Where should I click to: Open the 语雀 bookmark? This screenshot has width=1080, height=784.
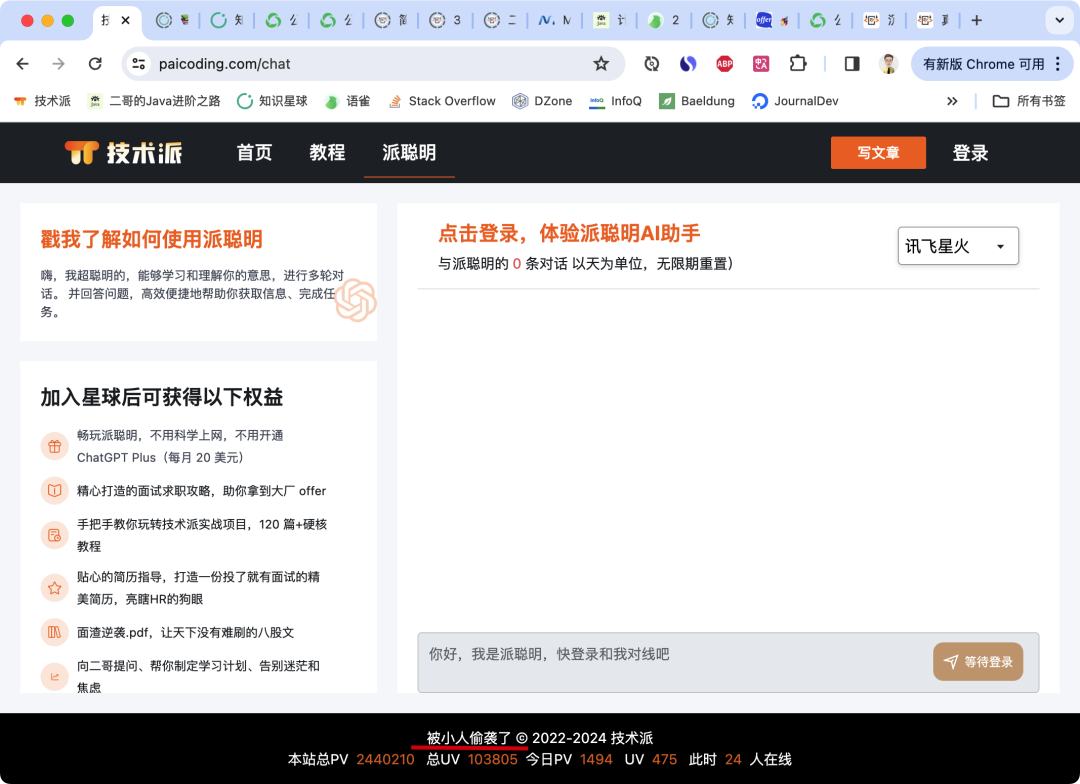(x=348, y=101)
